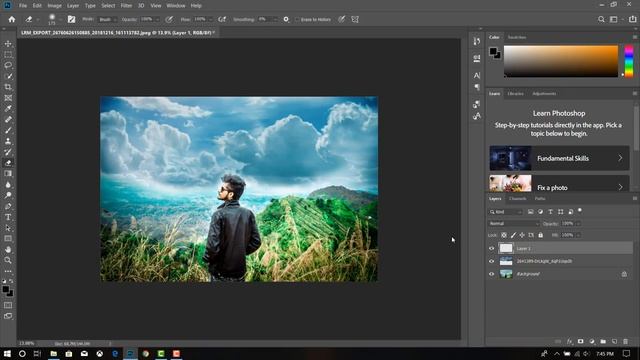Select the Horizontal Type tool
The width and height of the screenshot is (640, 360).
8,217
